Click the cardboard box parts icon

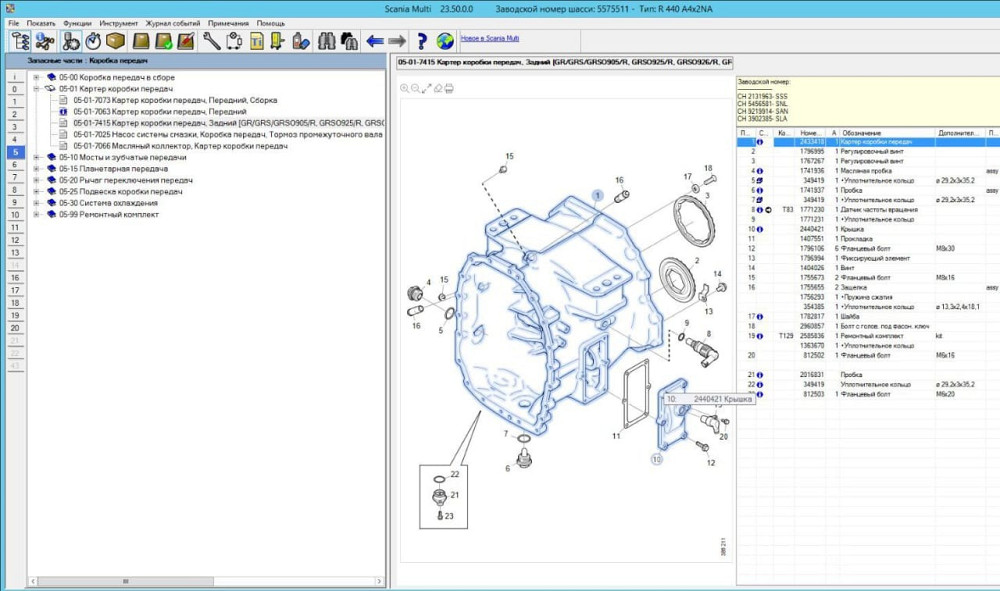116,41
